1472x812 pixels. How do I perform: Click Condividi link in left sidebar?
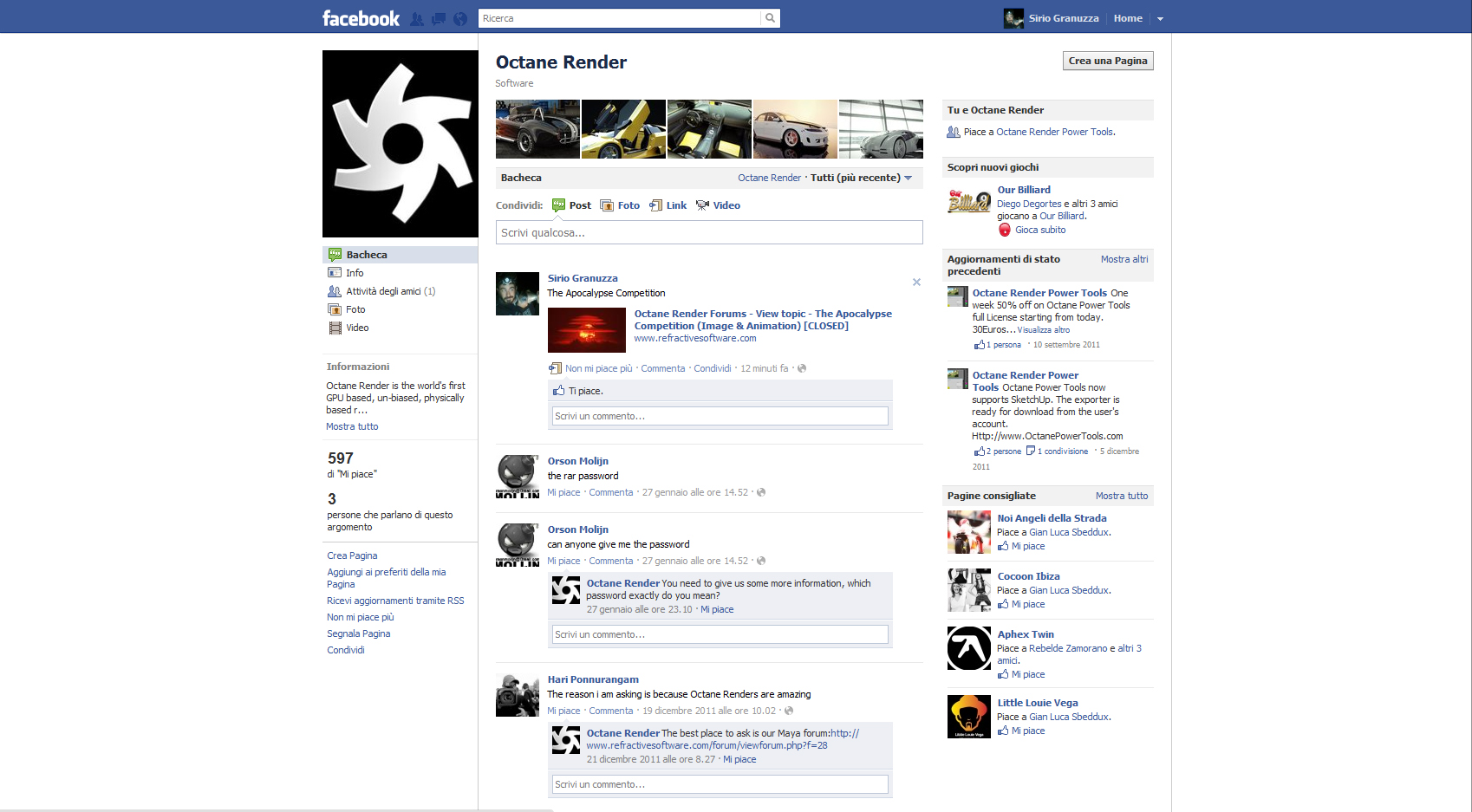click(345, 650)
